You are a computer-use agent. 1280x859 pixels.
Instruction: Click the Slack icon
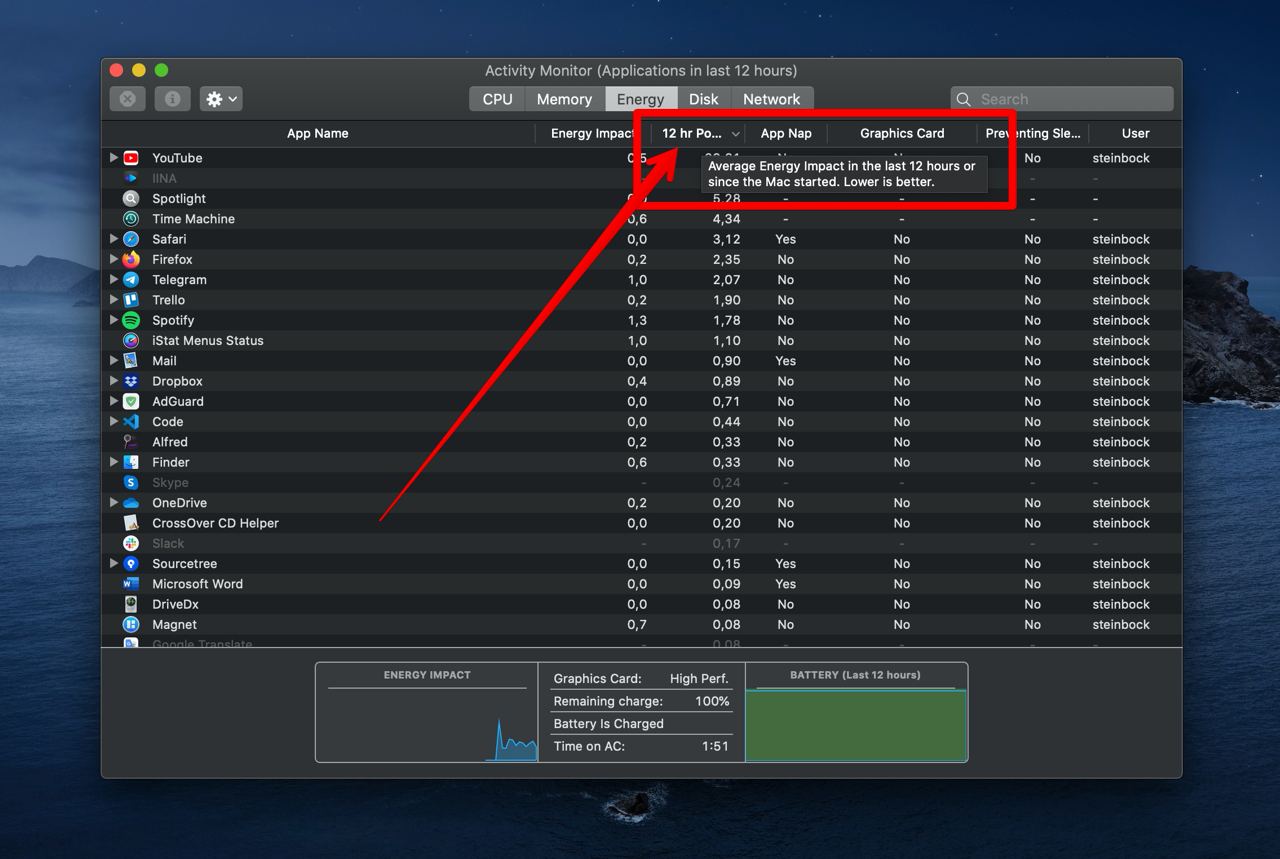(x=131, y=543)
